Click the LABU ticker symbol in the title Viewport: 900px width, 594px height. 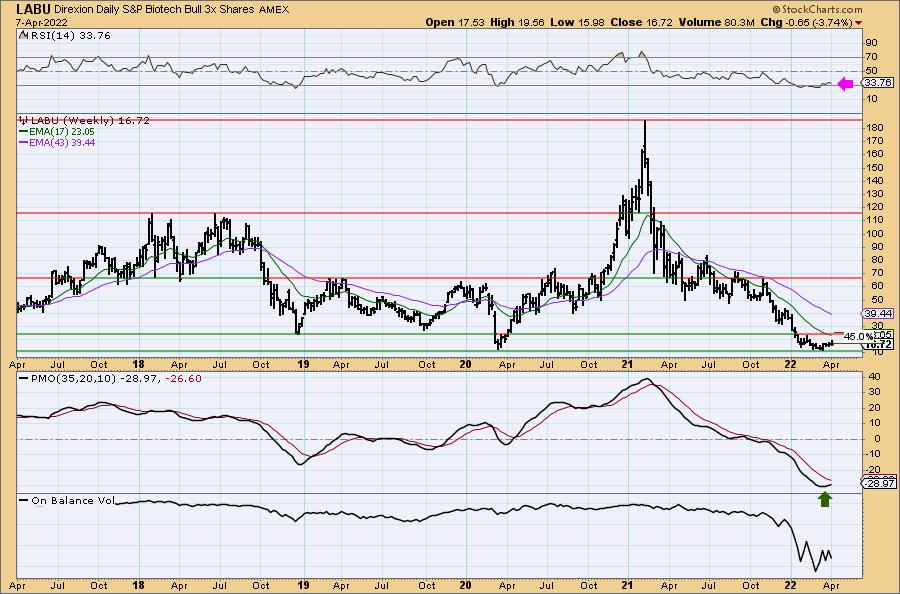33,9
